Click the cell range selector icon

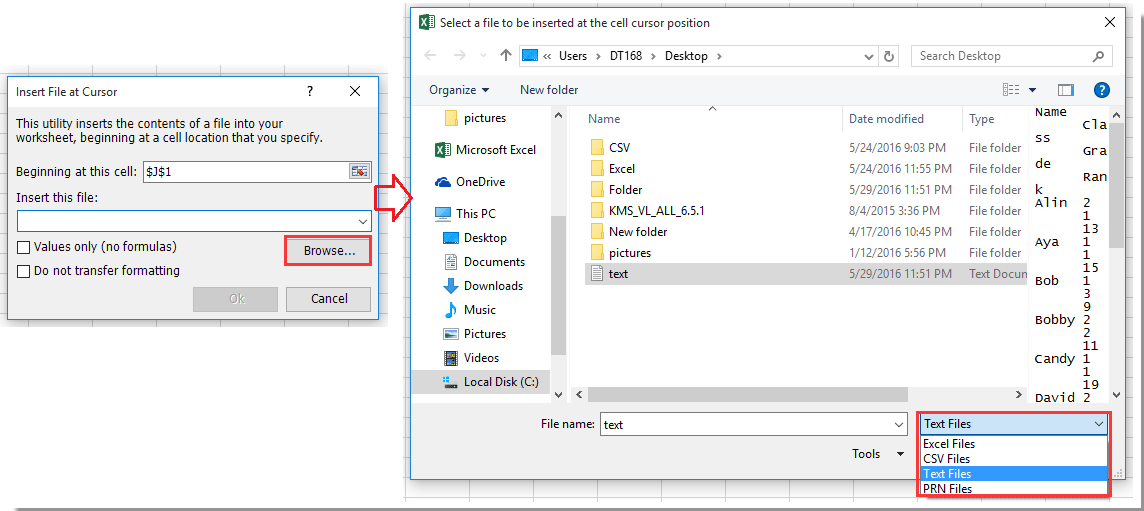(x=359, y=172)
